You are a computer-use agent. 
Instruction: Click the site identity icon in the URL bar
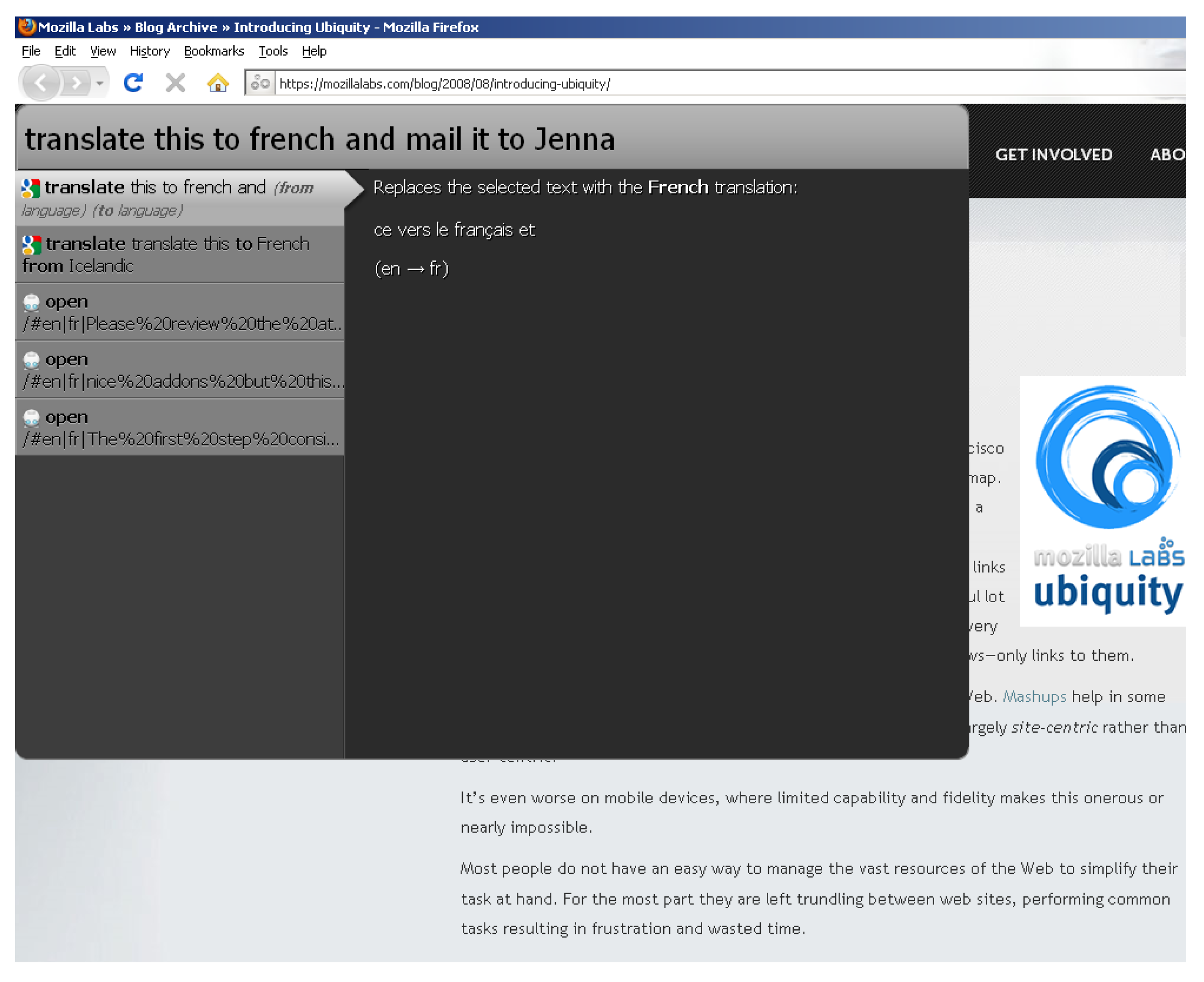(261, 84)
